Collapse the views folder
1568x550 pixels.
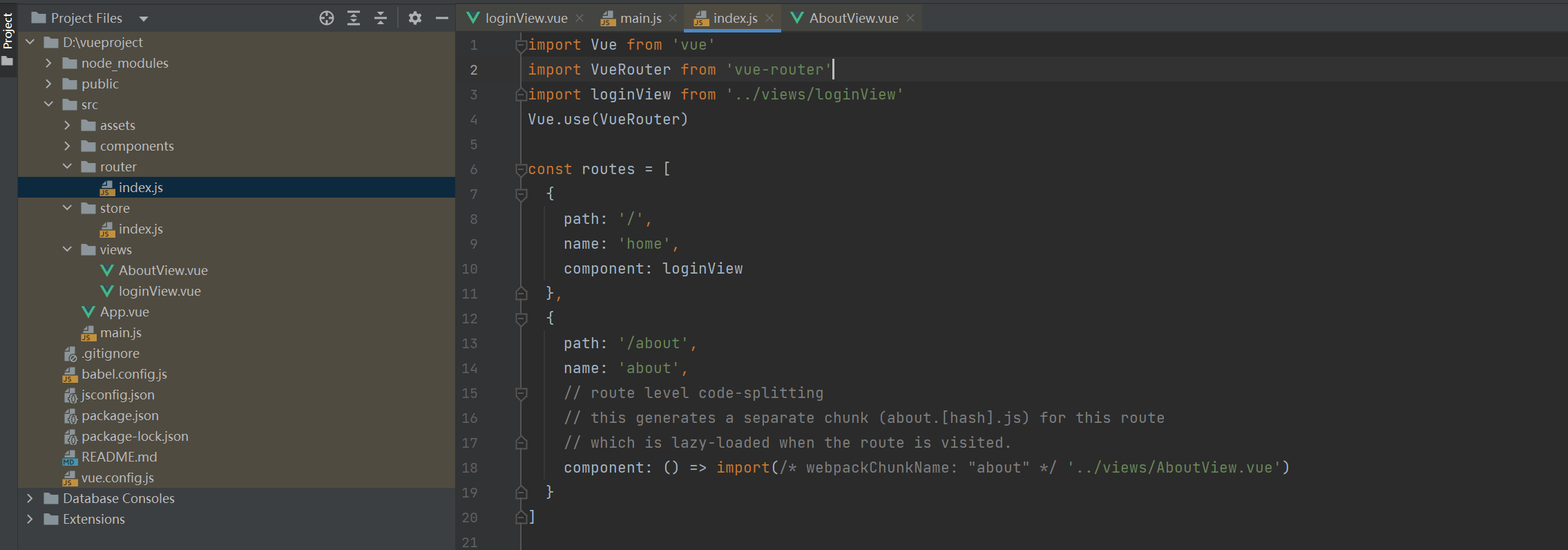coord(67,249)
